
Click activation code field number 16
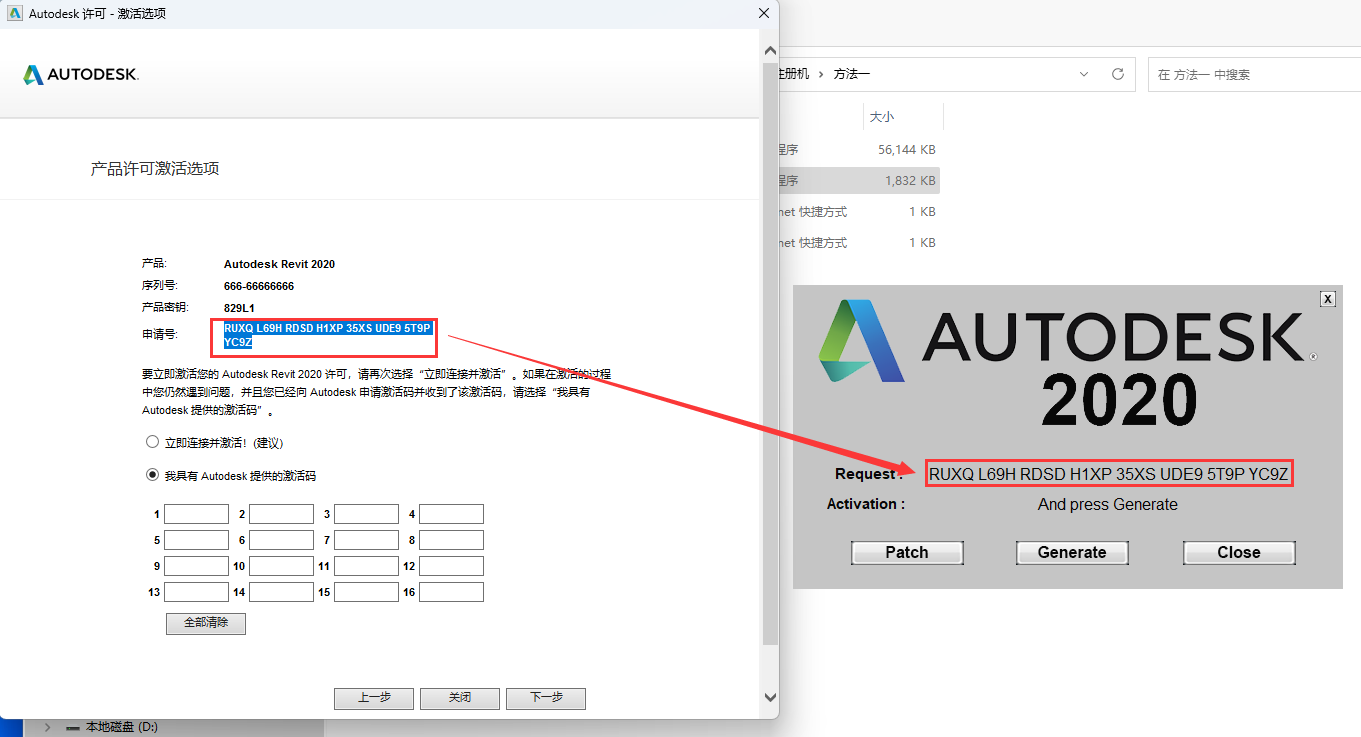tap(452, 592)
